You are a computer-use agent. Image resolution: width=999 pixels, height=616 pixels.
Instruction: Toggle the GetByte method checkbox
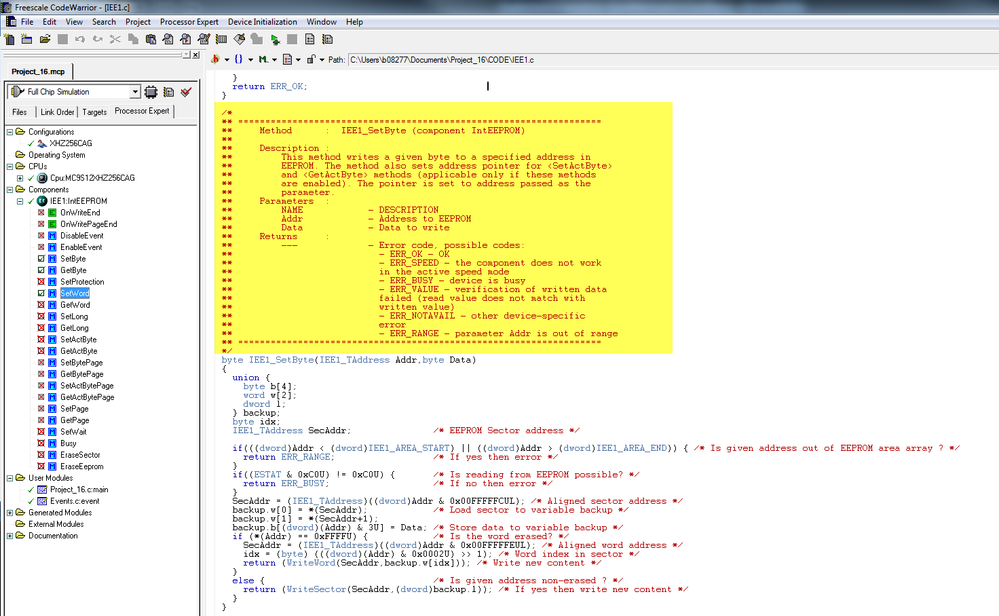tap(41, 270)
